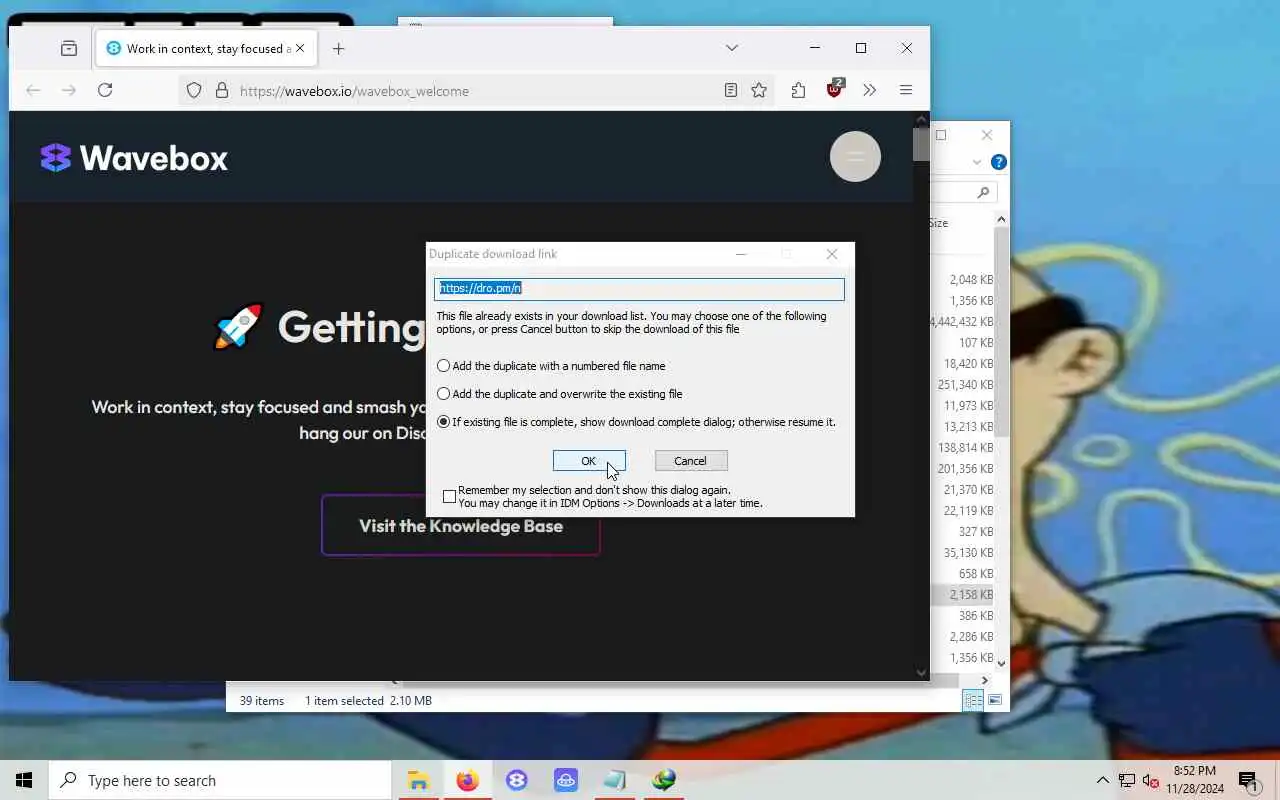Open the notepad-like taskbar icon
Screen dimensions: 1280x800
point(614,780)
